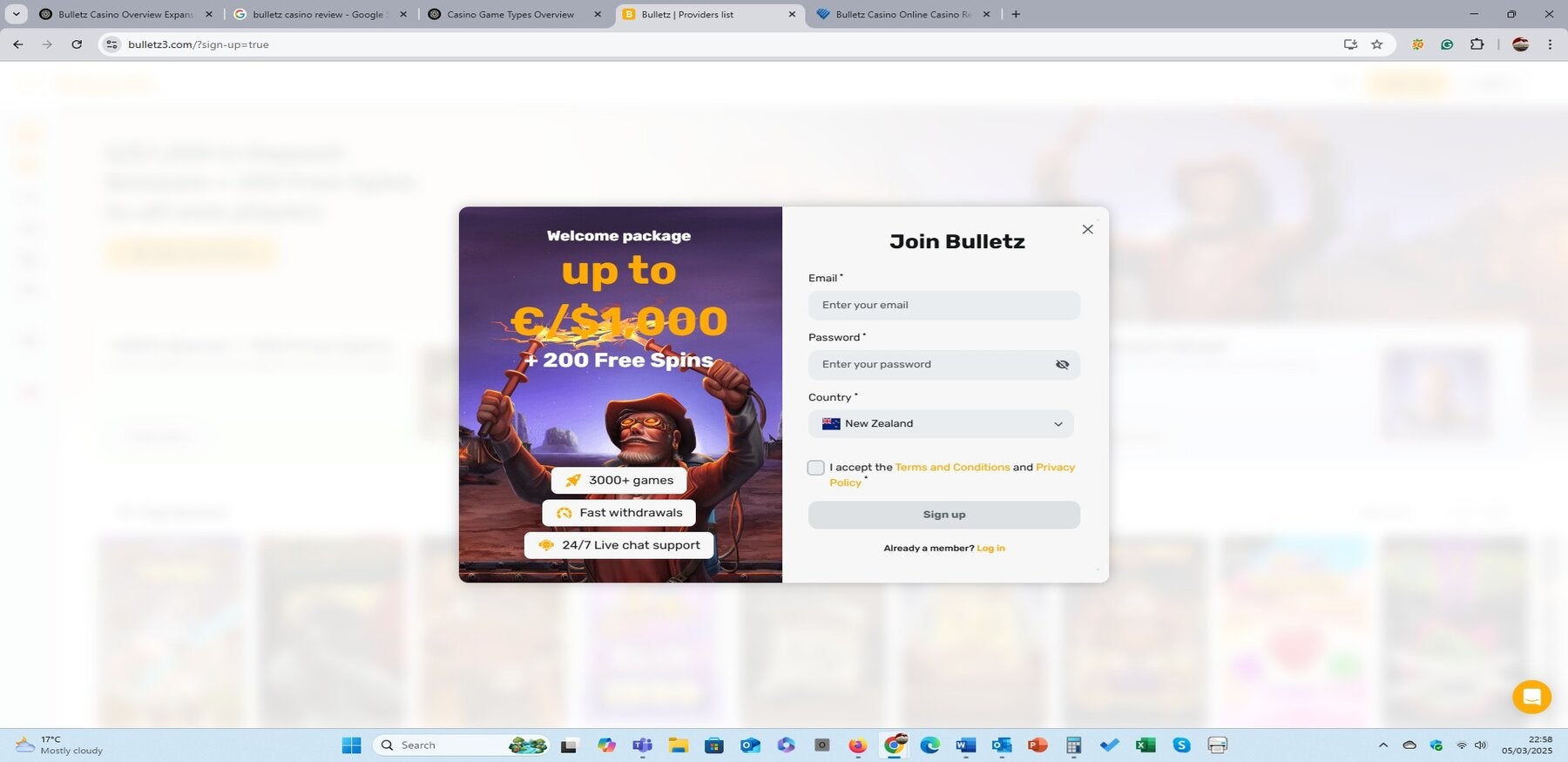Open the Windows Start menu
Image resolution: width=1568 pixels, height=762 pixels.
pyautogui.click(x=351, y=745)
